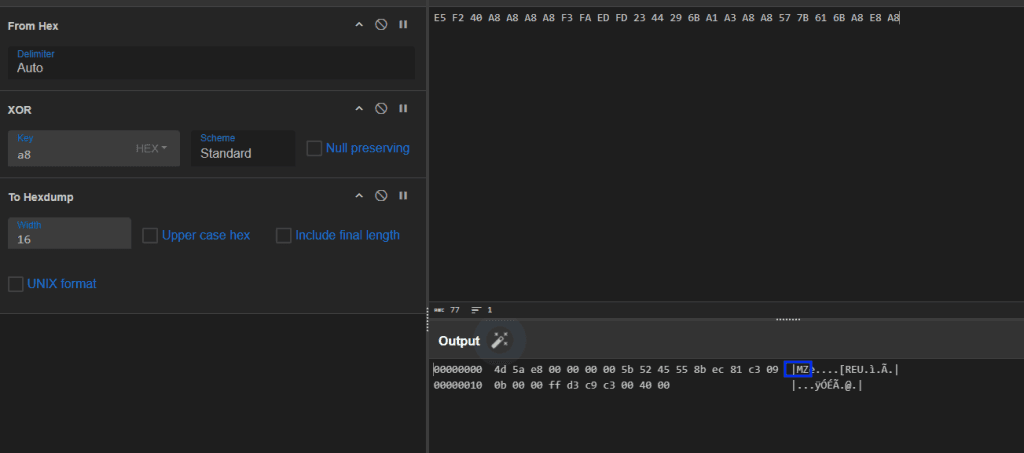Check the Upper case hex option
1024x453 pixels.
pyautogui.click(x=150, y=236)
